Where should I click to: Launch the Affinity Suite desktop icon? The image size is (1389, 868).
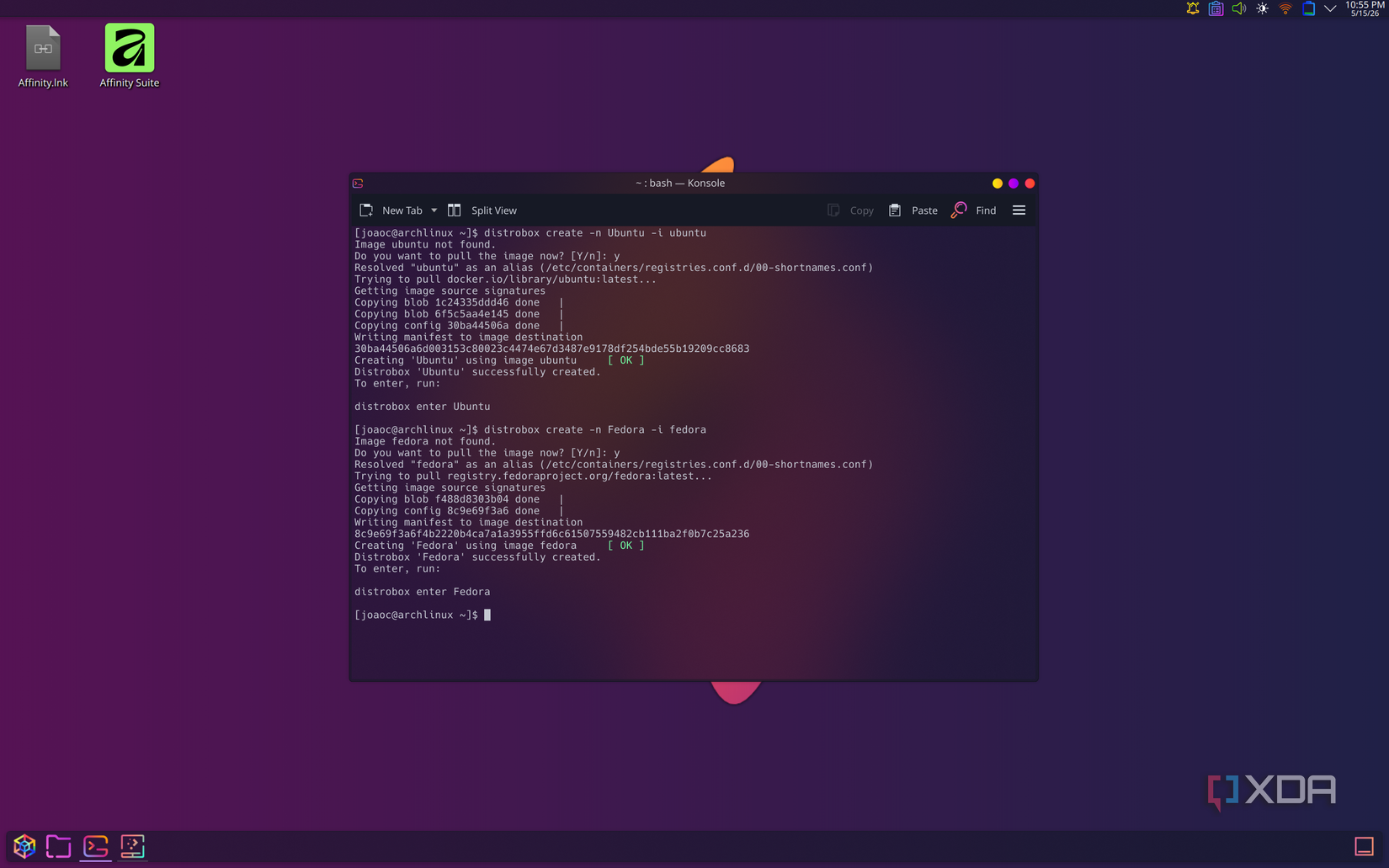(x=130, y=56)
